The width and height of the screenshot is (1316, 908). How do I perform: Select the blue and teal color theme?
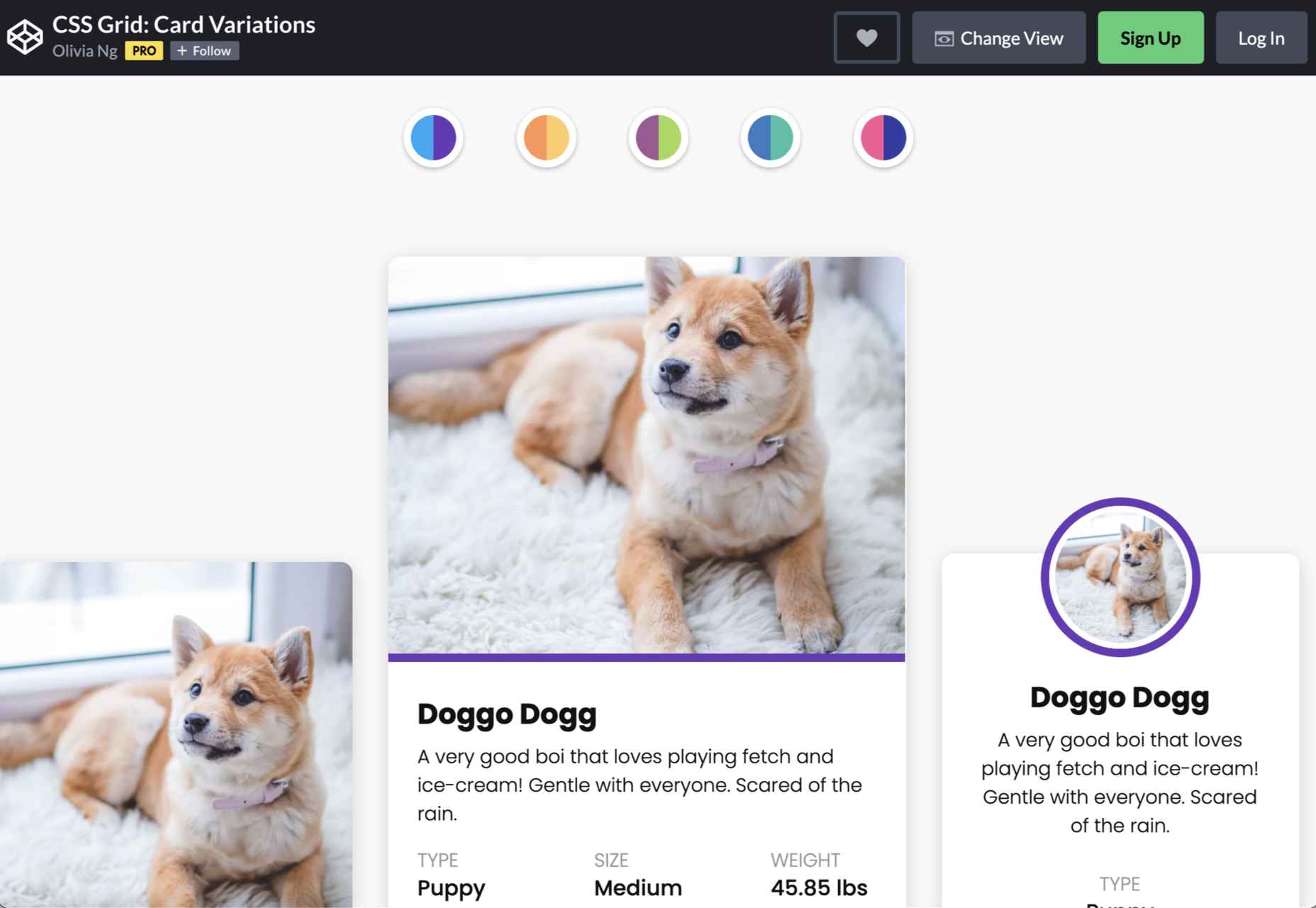tap(770, 138)
